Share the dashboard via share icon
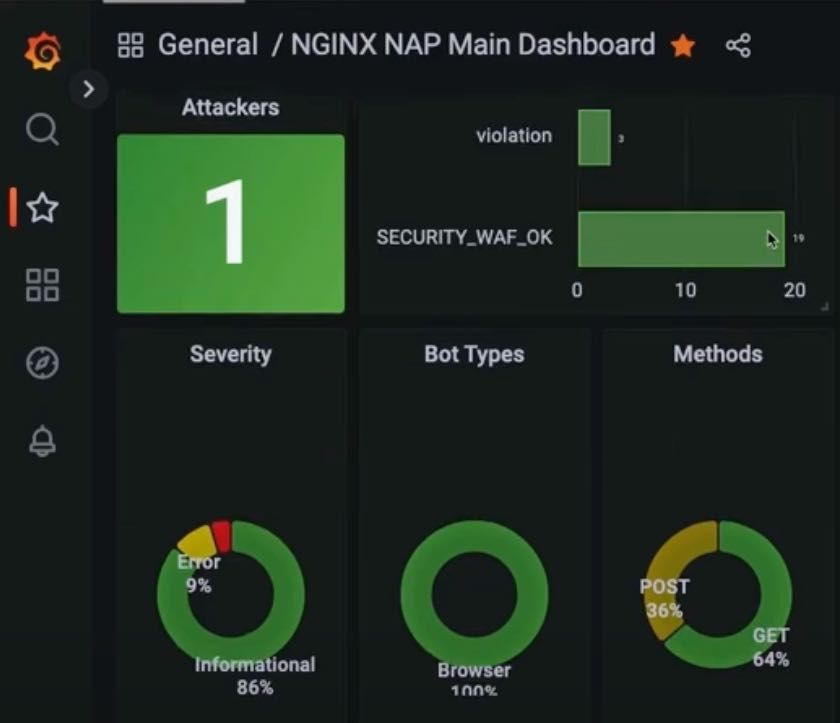The image size is (840, 723). coord(738,45)
